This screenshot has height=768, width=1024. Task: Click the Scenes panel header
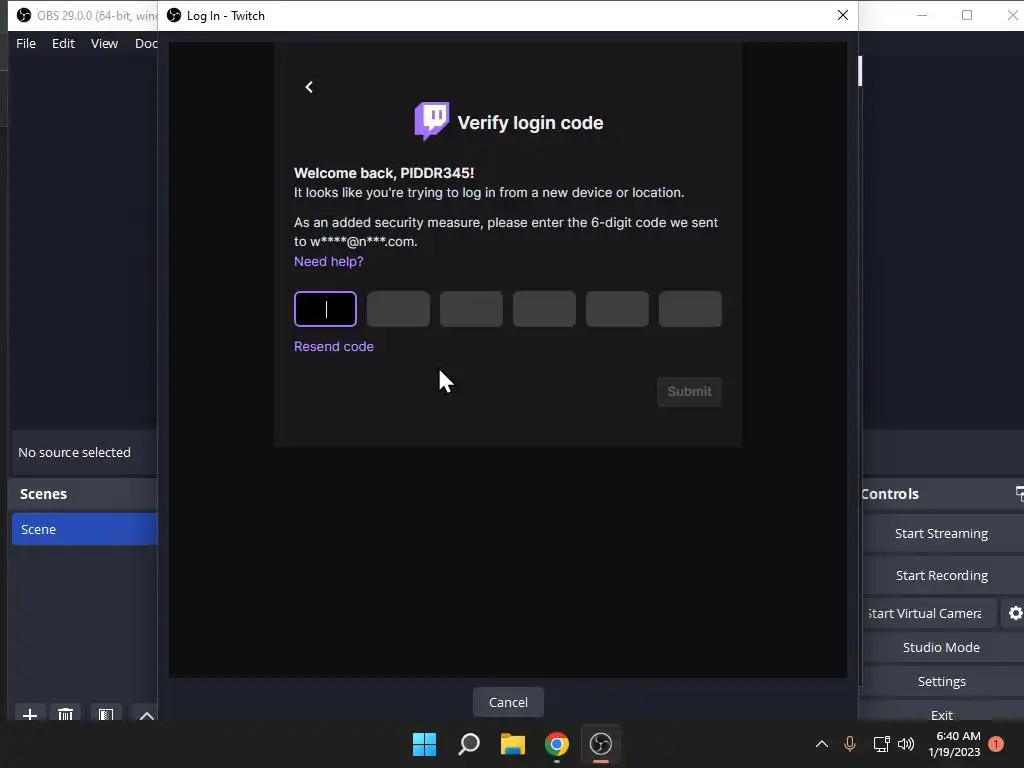[84, 494]
